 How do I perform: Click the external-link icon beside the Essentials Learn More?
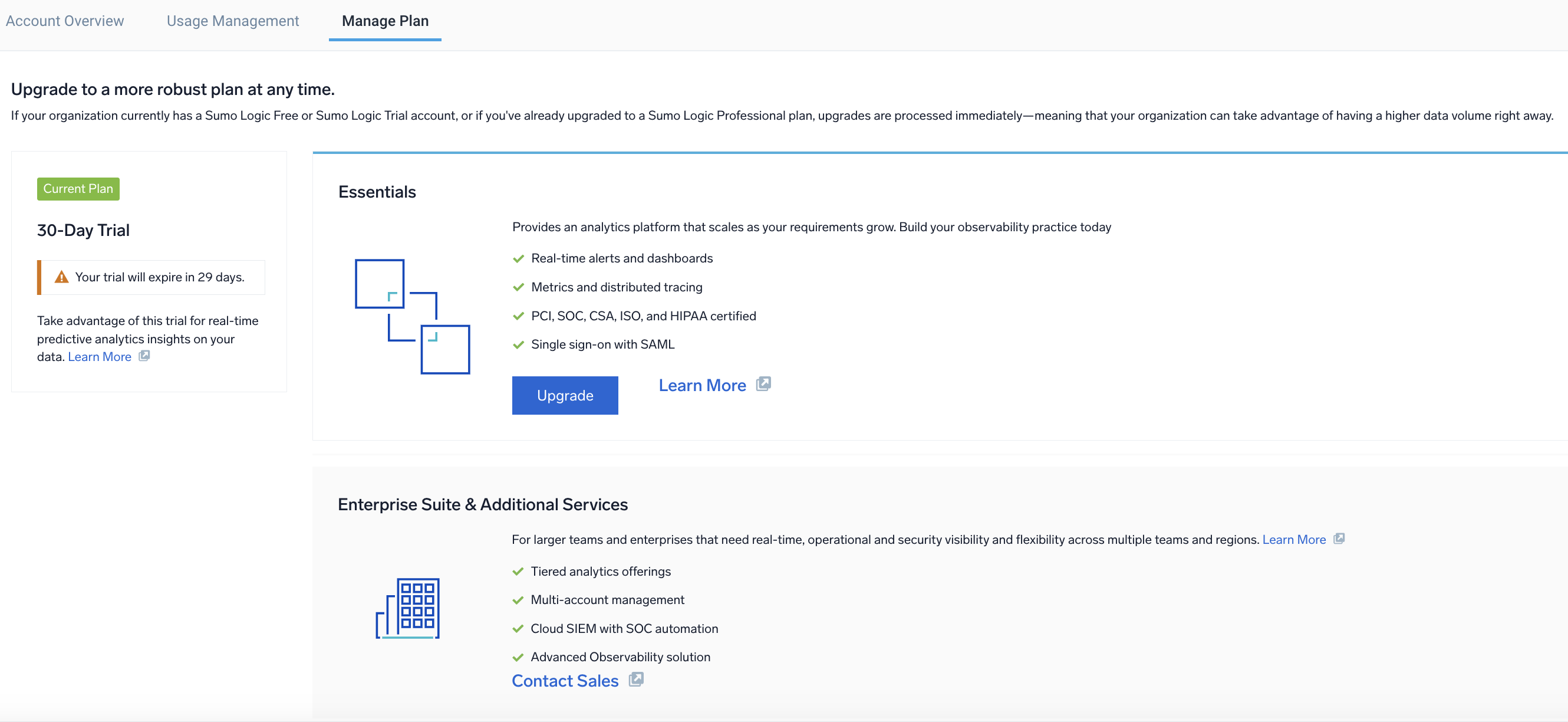click(763, 384)
